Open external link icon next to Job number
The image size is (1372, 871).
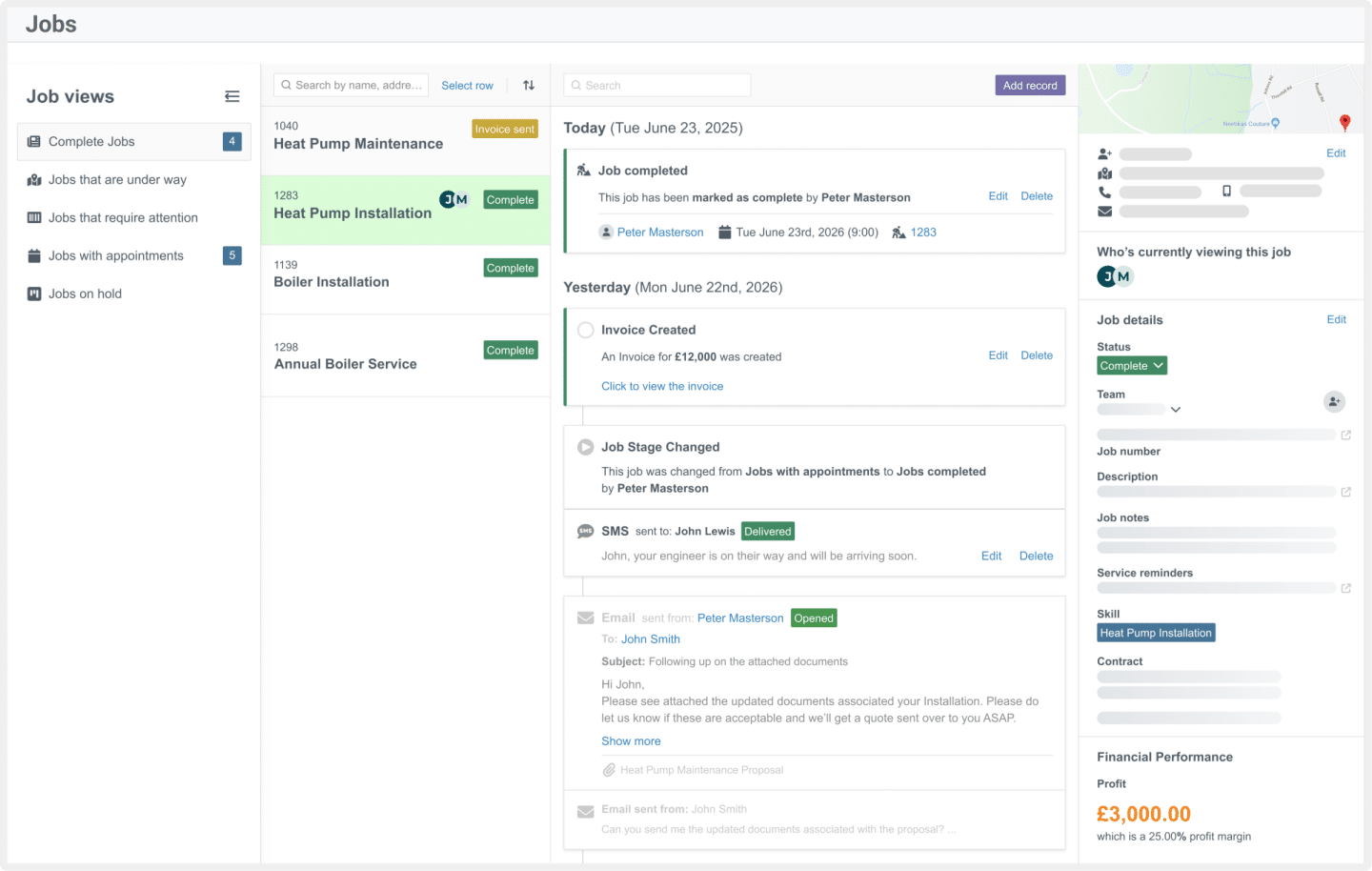point(1346,435)
